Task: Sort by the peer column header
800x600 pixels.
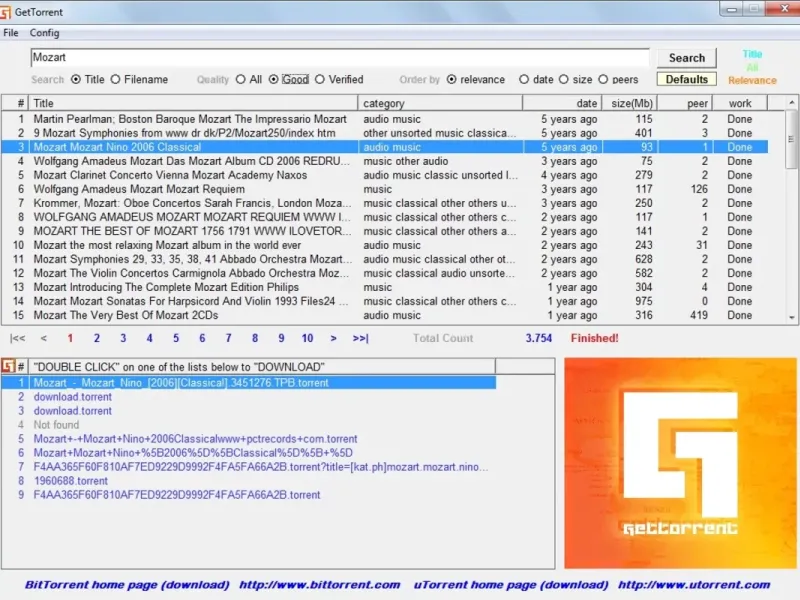Action: click(685, 103)
